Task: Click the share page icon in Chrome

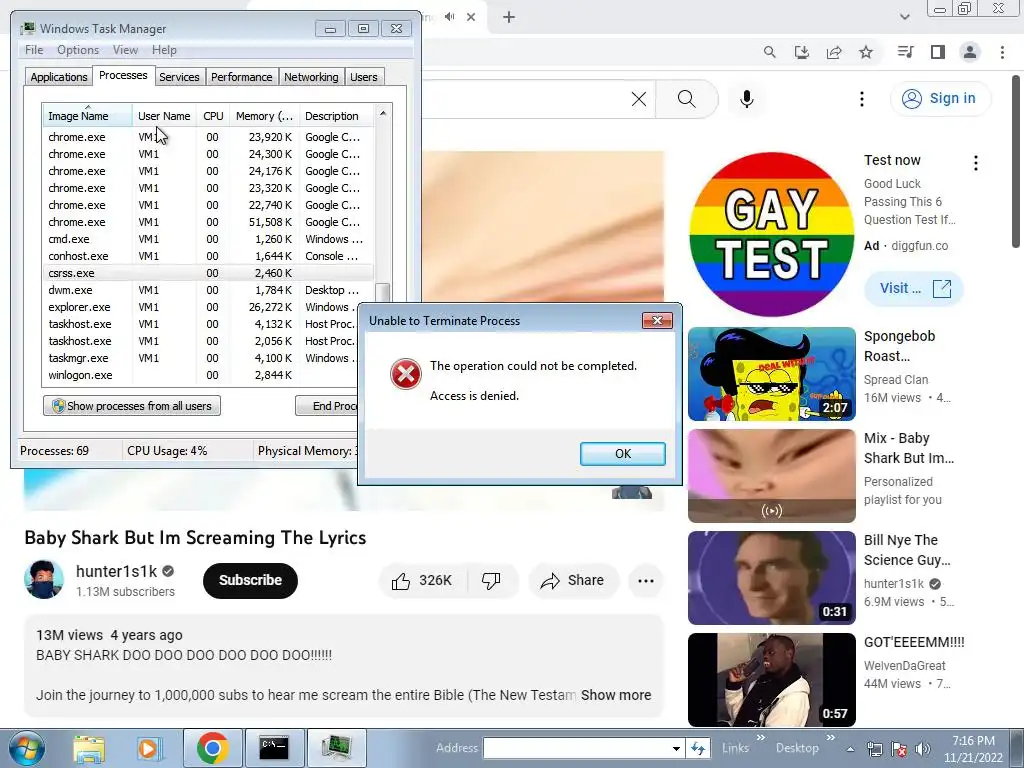Action: [x=834, y=52]
